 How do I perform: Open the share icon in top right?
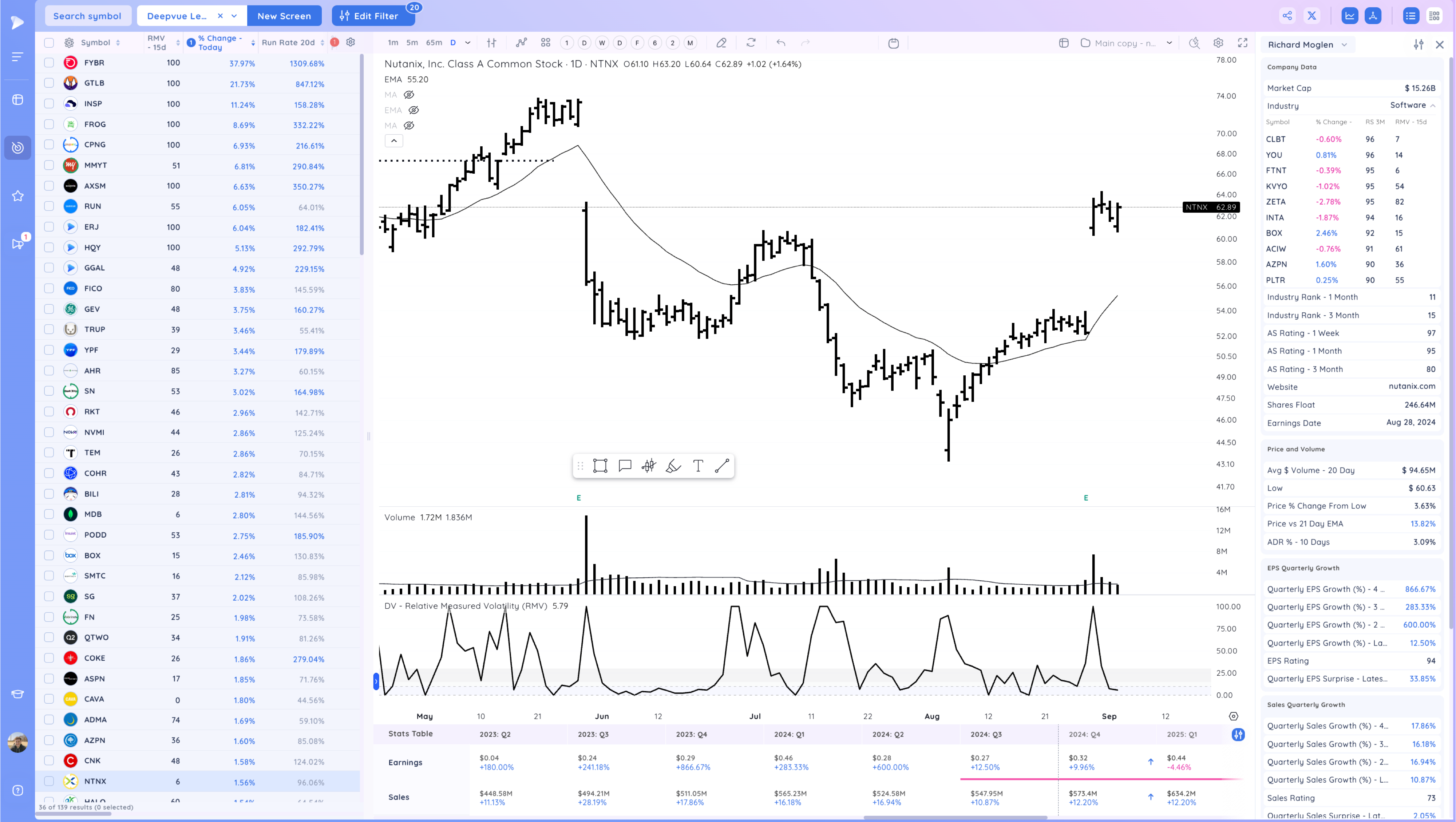point(1287,16)
